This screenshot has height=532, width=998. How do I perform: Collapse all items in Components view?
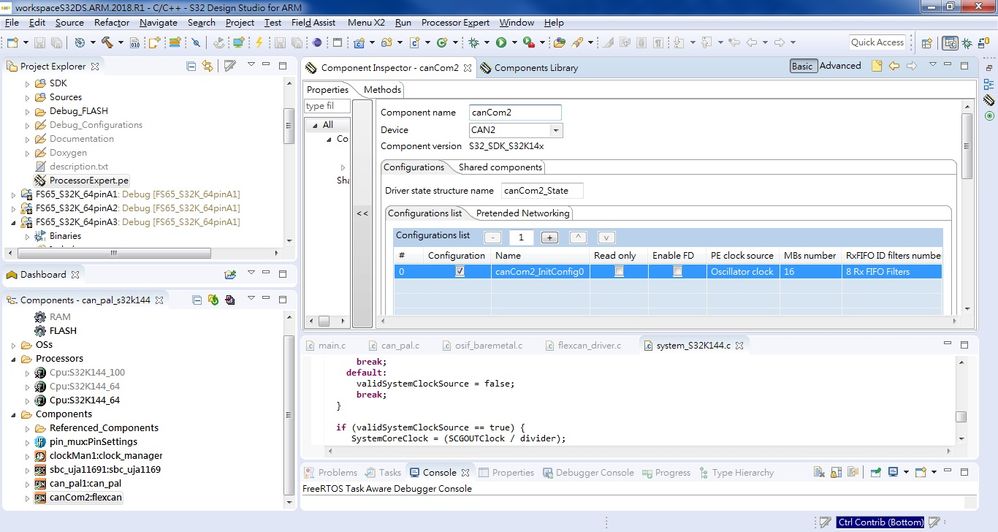coord(196,300)
